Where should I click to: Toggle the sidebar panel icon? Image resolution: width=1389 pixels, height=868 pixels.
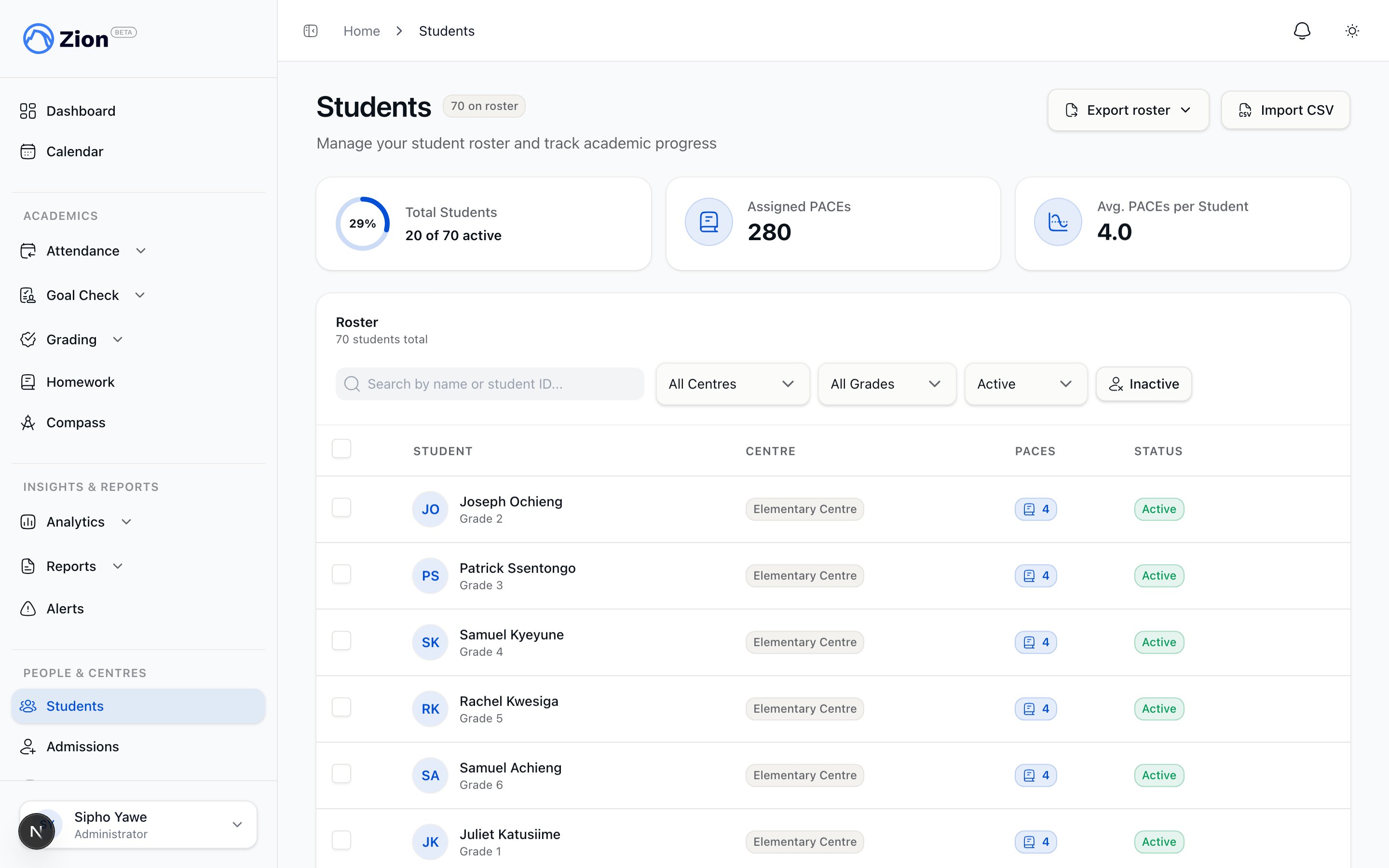tap(311, 31)
